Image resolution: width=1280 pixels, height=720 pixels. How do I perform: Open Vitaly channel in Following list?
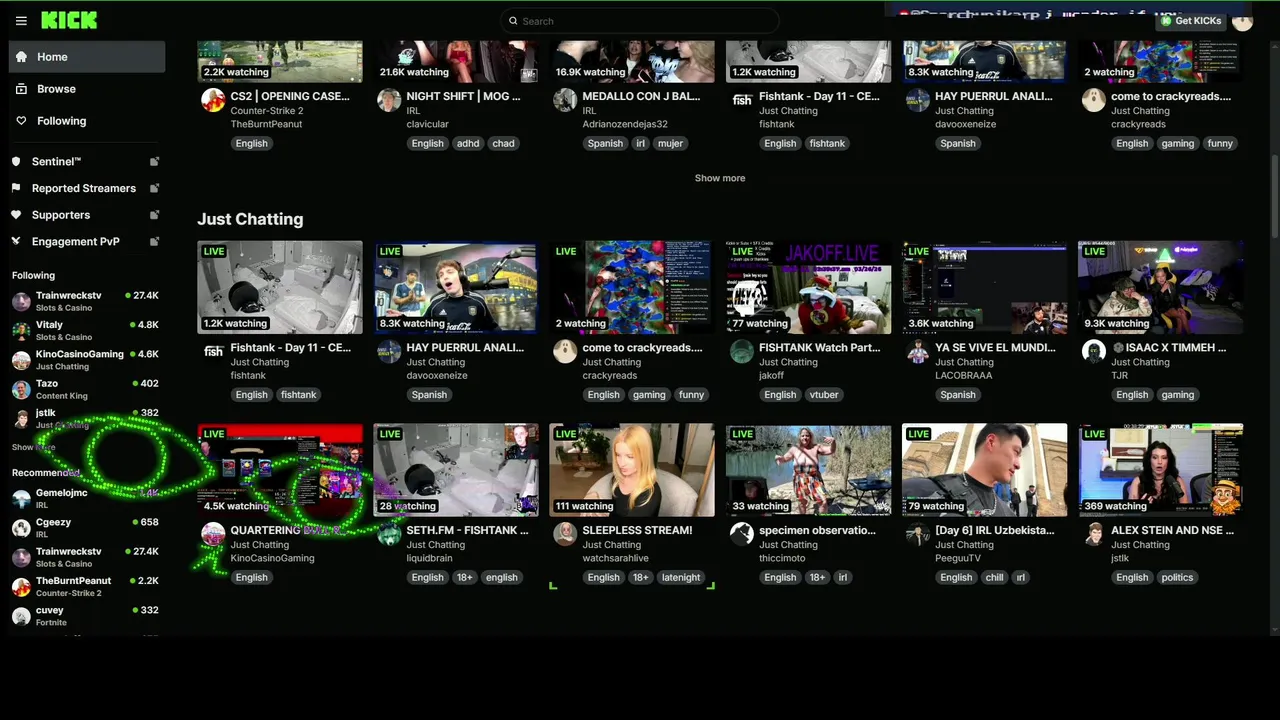point(86,330)
